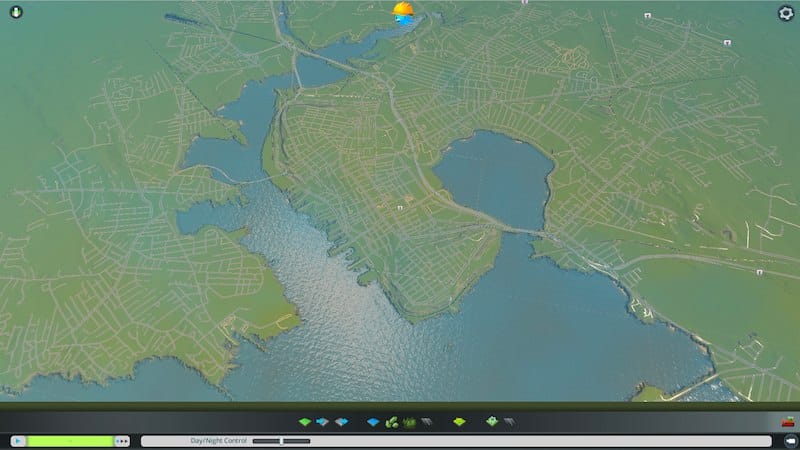800x450 pixels.
Task: Click the round down-arrow icon in top-left corner
Action: [15, 13]
